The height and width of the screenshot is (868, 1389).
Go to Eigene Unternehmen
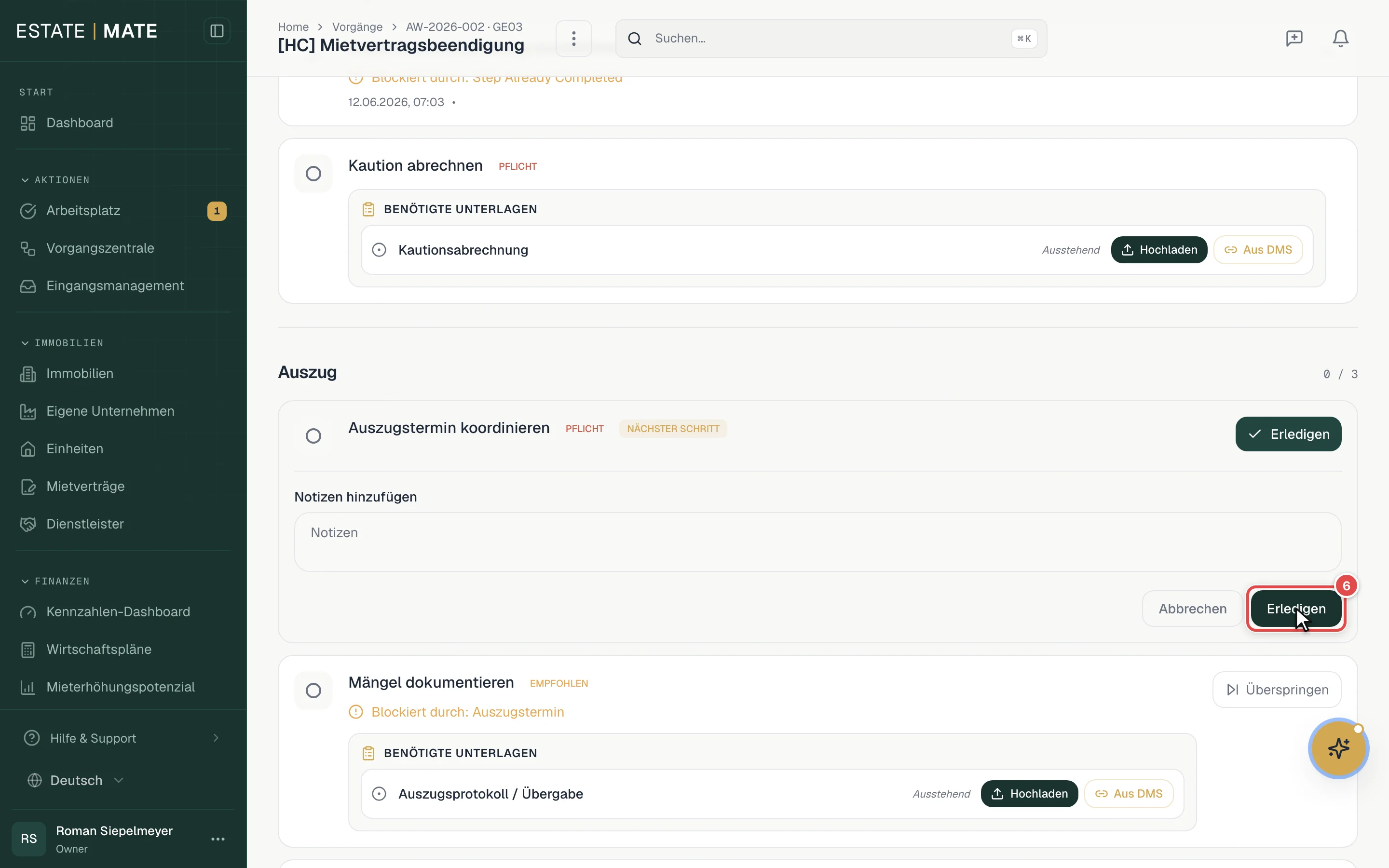tap(123, 412)
